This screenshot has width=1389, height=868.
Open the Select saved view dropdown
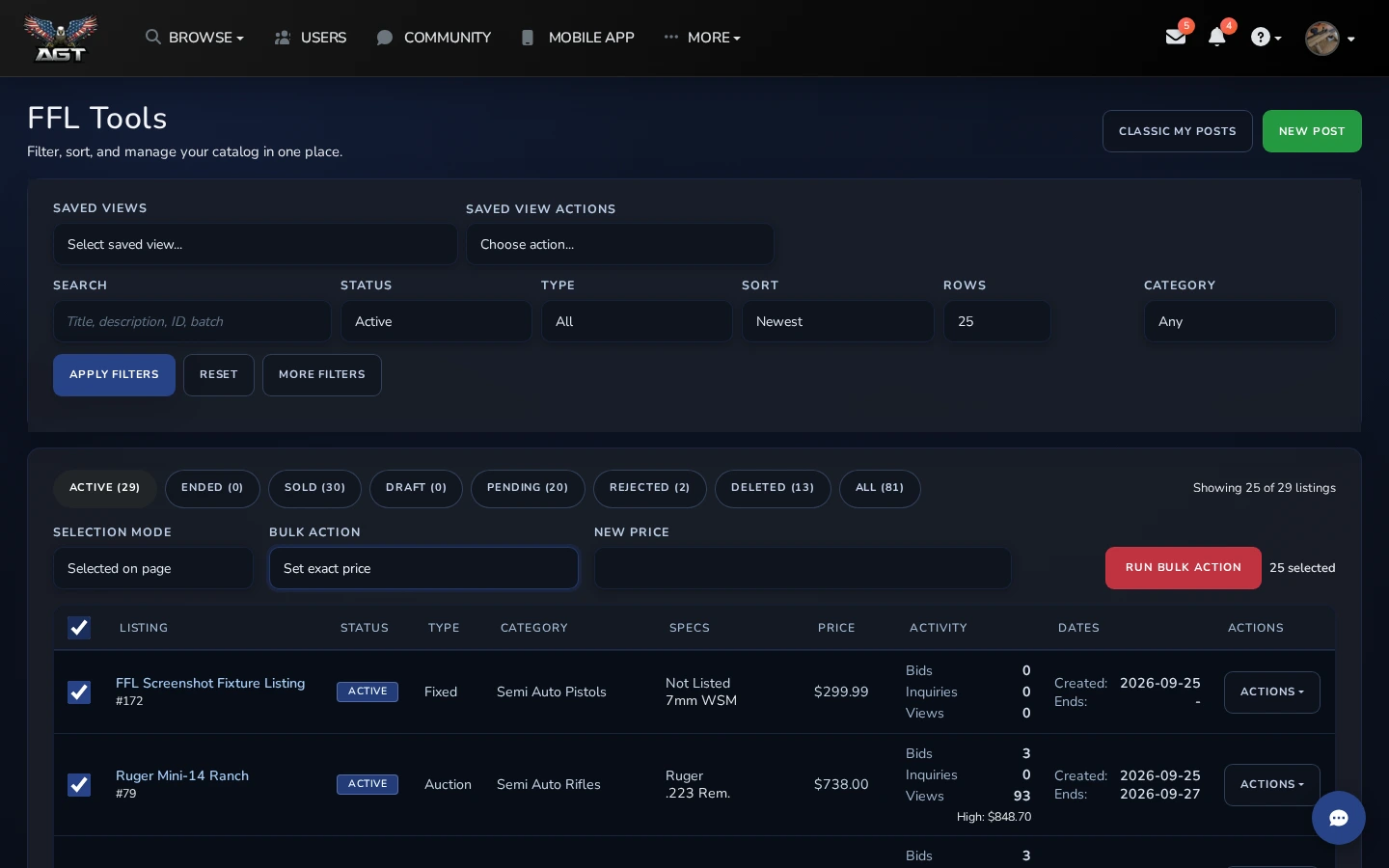click(x=255, y=244)
